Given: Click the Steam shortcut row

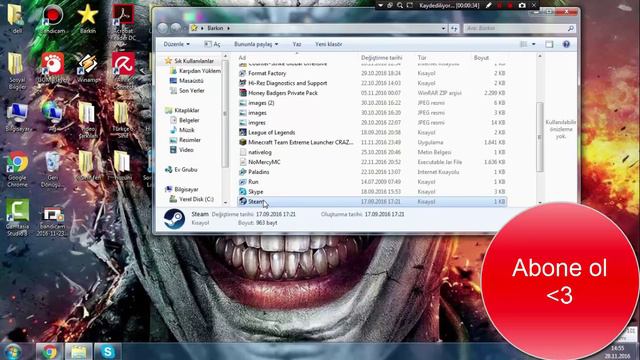Looking at the screenshot, I should [x=372, y=201].
